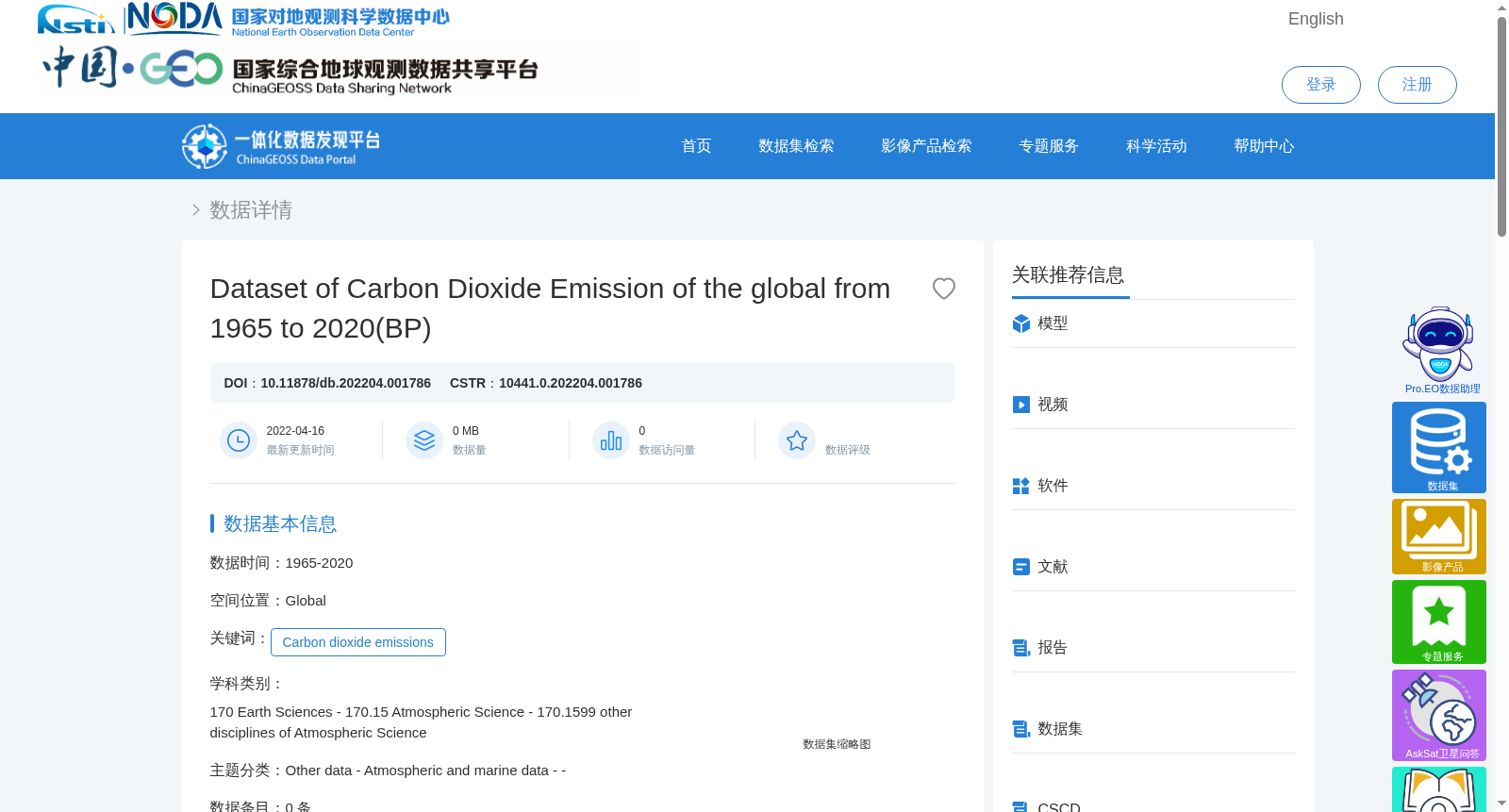
Task: Click the scrollbar down arrow
Action: coord(1501,804)
